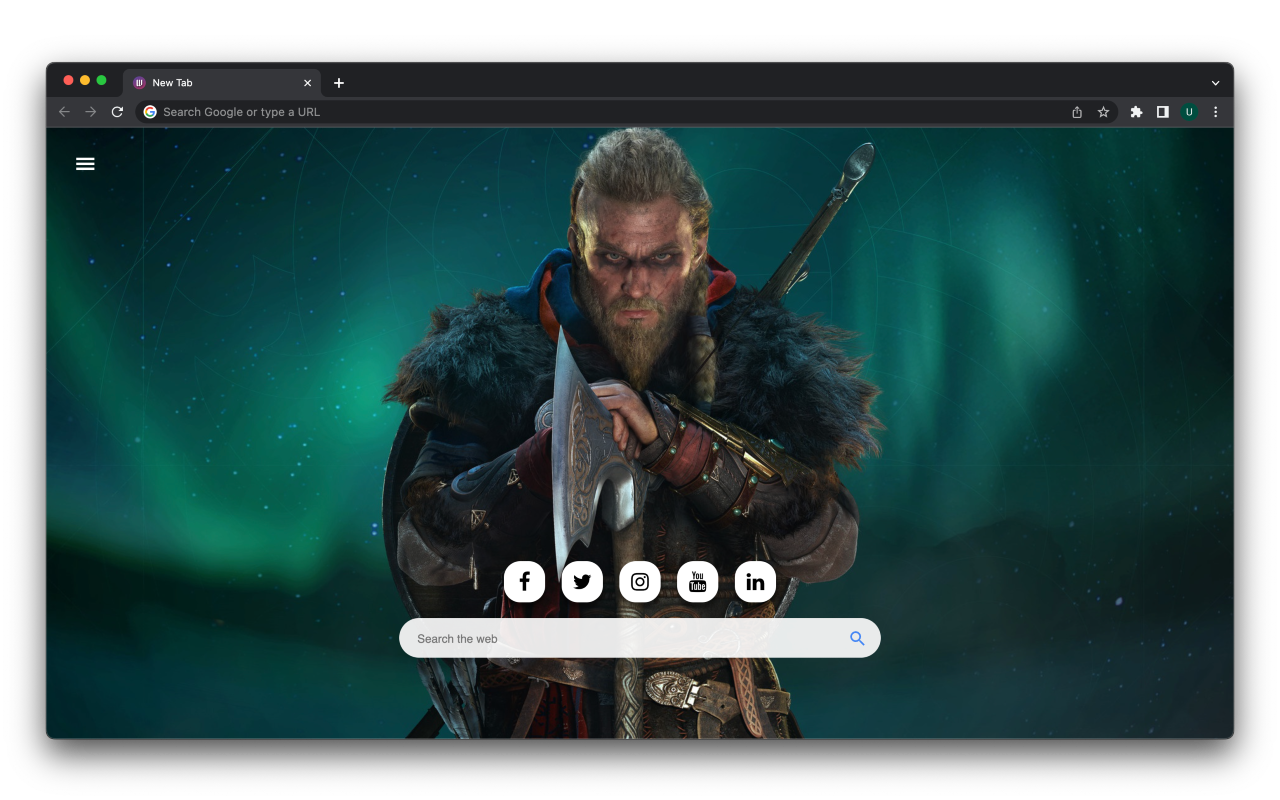This screenshot has height=800, width=1280.
Task: Open the Twitter shortcut icon
Action: [x=582, y=581]
